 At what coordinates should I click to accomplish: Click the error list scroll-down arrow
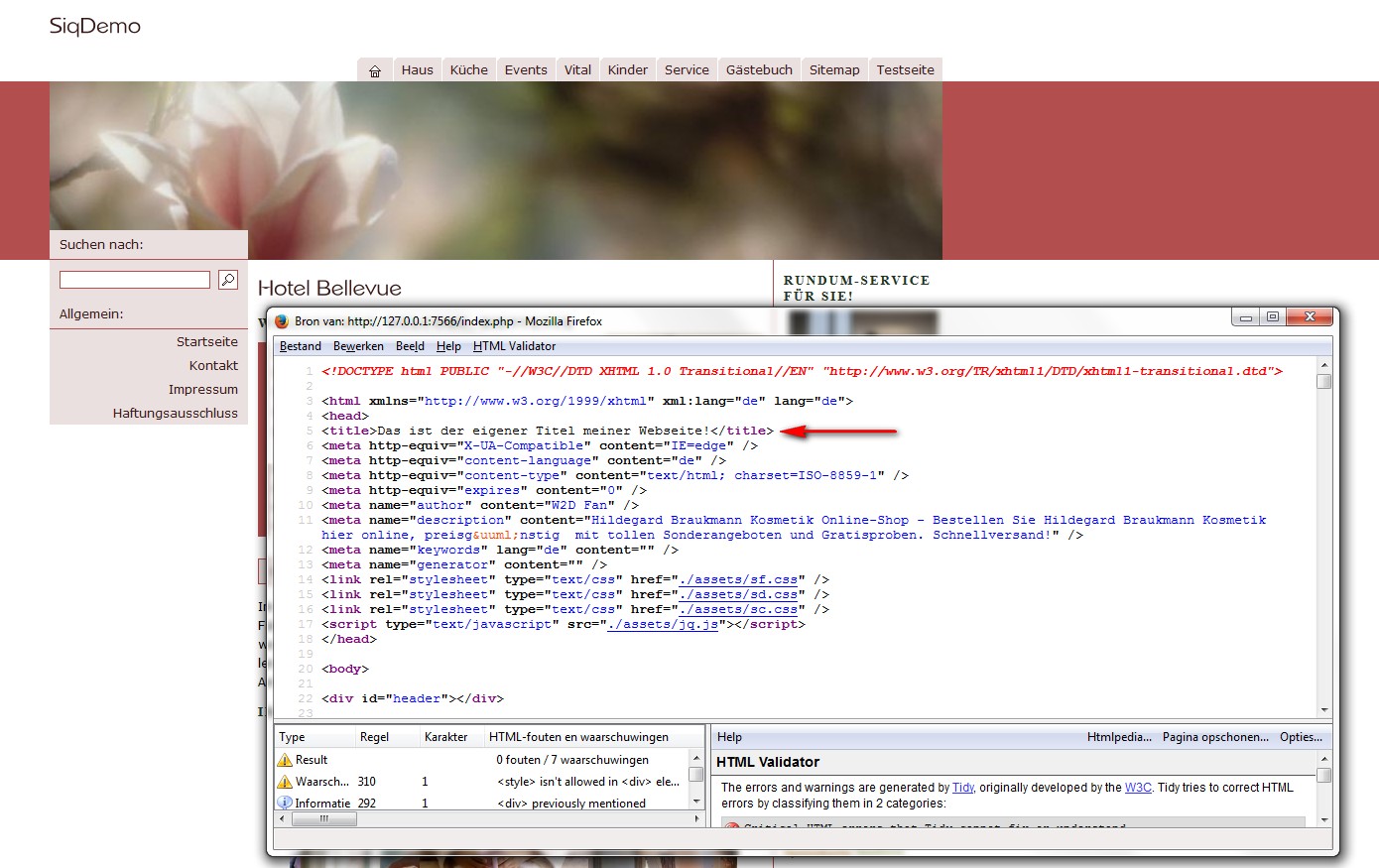696,804
